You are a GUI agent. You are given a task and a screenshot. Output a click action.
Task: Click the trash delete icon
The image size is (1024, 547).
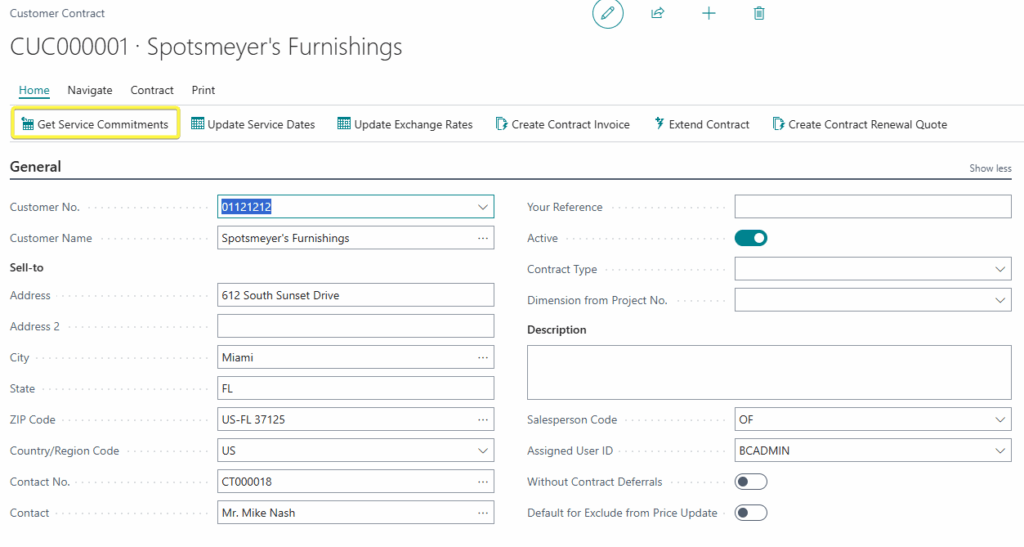(x=759, y=13)
